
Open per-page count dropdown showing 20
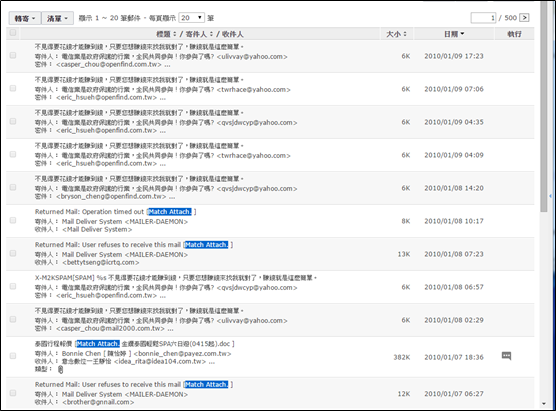pos(191,18)
